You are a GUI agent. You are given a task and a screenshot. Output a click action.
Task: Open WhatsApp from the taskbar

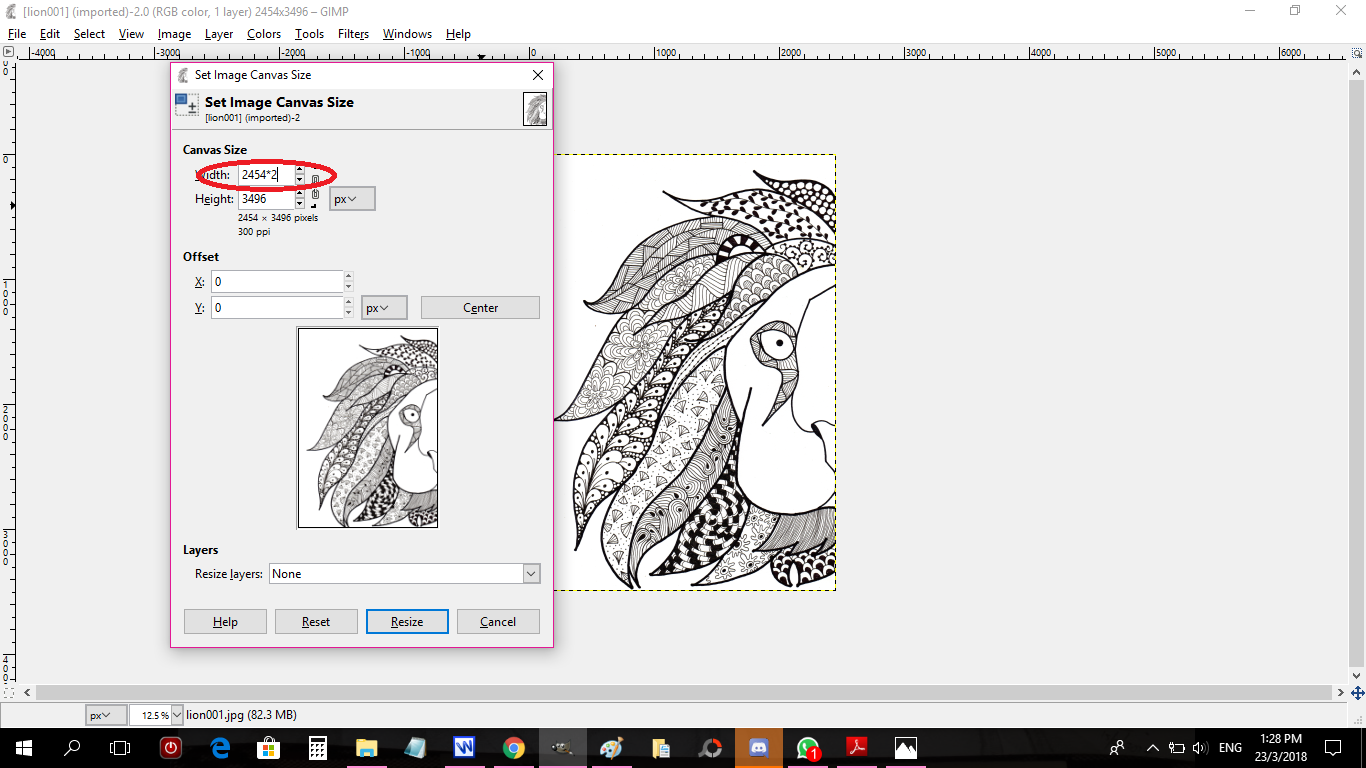click(808, 747)
